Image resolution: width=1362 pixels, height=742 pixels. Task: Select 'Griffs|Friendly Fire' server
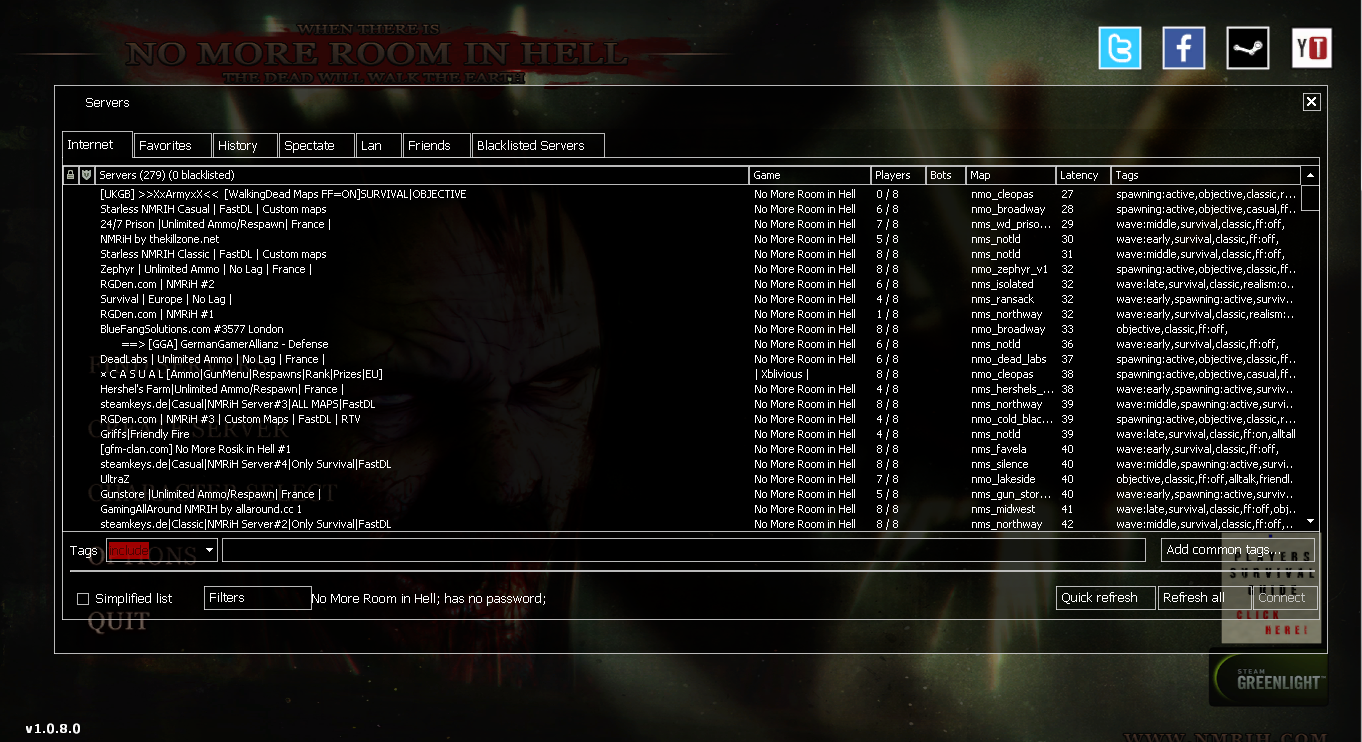tap(682, 434)
